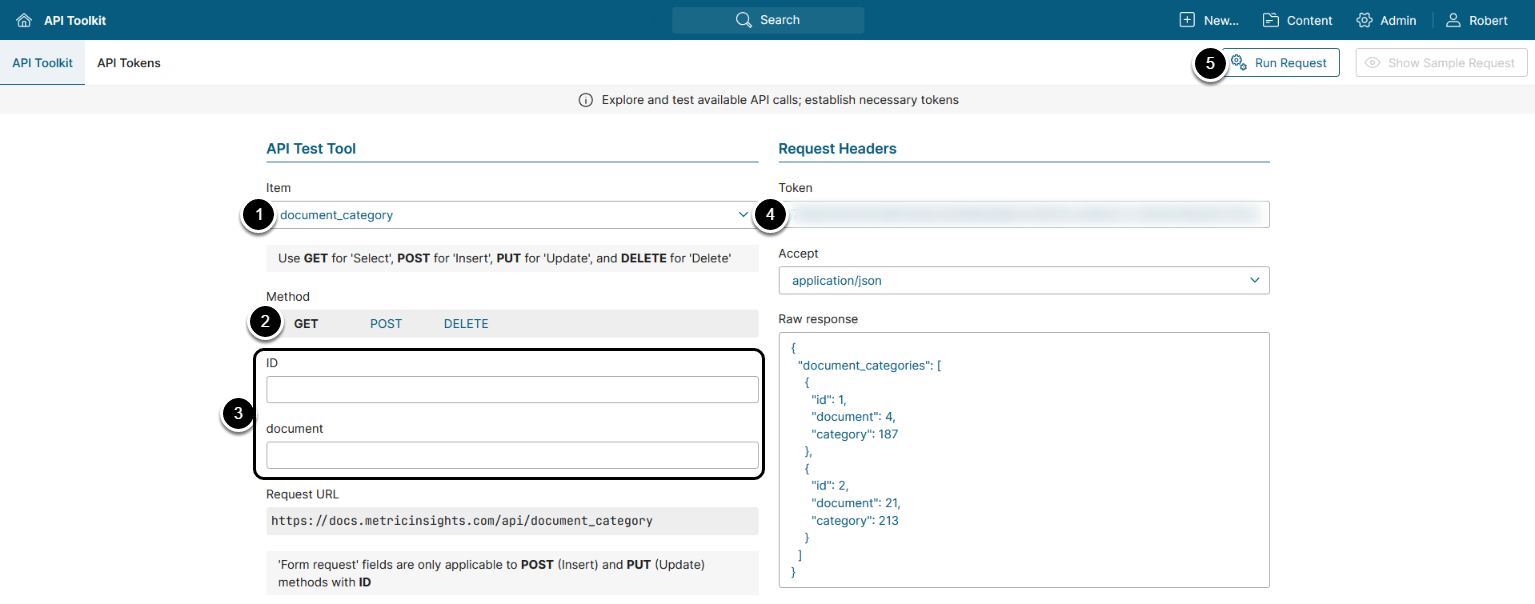The width and height of the screenshot is (1535, 604).
Task: Click the gears icon on Run Request
Action: pos(1238,63)
